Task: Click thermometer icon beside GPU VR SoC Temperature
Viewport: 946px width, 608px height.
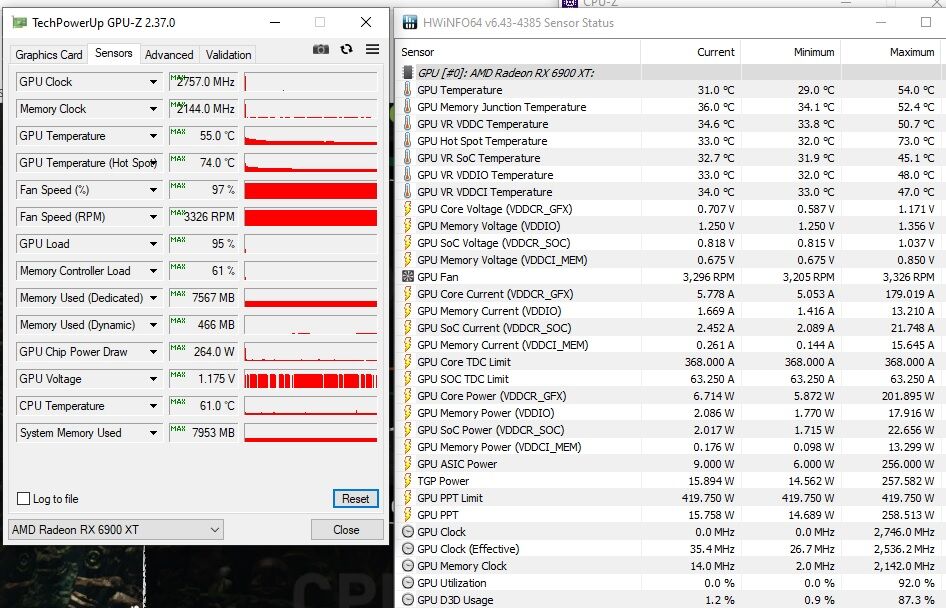Action: (408, 157)
